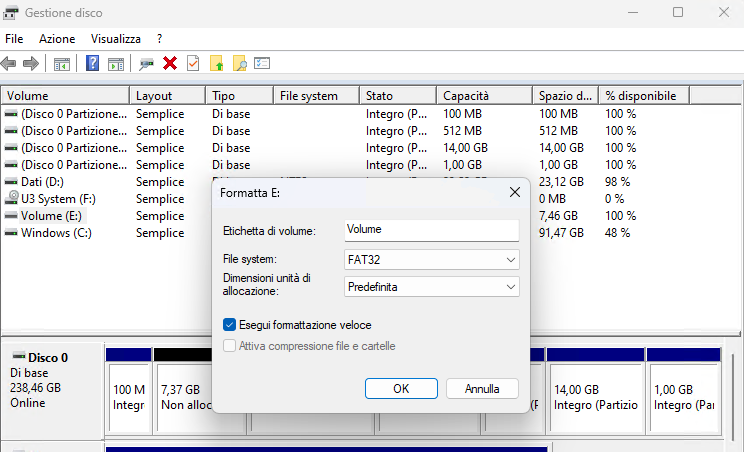Sort by the File system column header
This screenshot has width=744, height=452.
(x=316, y=96)
